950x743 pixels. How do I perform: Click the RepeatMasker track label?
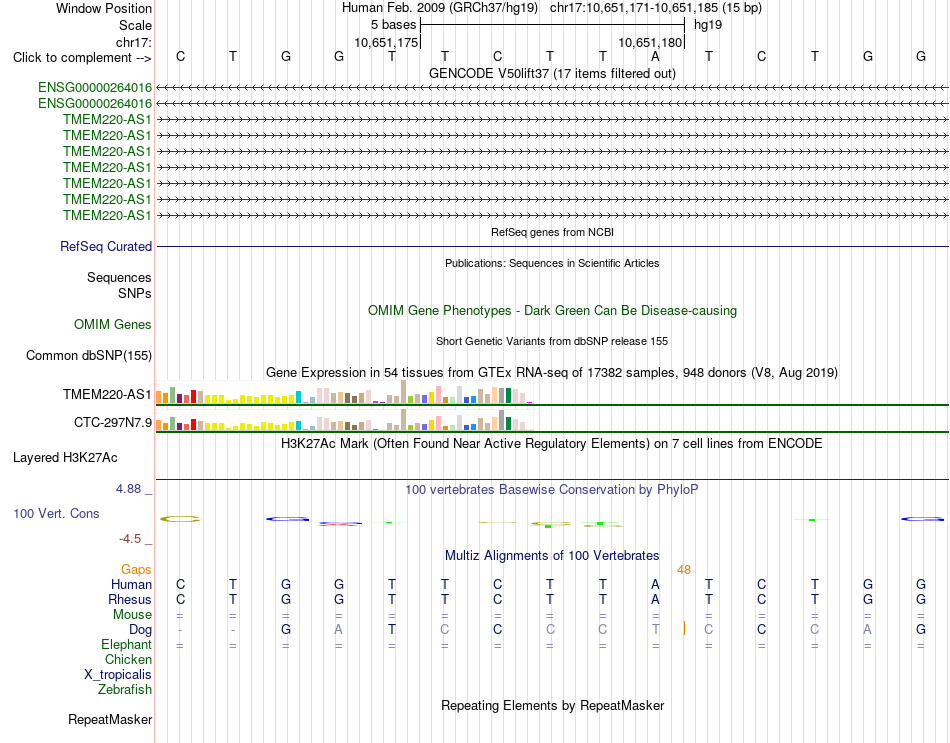pyautogui.click(x=110, y=720)
